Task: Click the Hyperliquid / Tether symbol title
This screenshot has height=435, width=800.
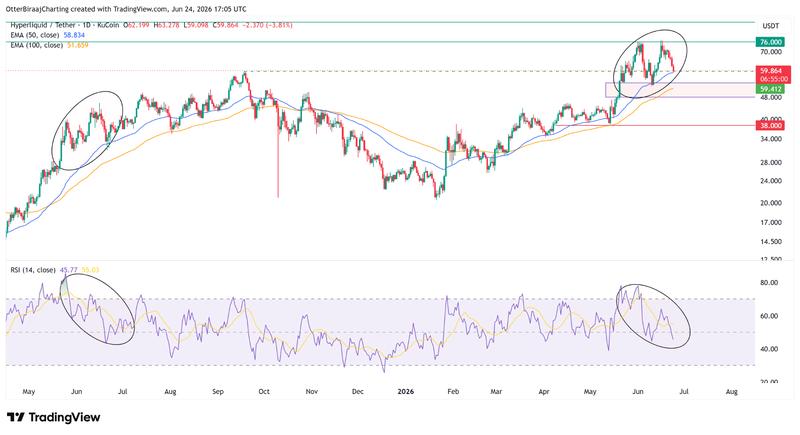Action: click(x=42, y=24)
